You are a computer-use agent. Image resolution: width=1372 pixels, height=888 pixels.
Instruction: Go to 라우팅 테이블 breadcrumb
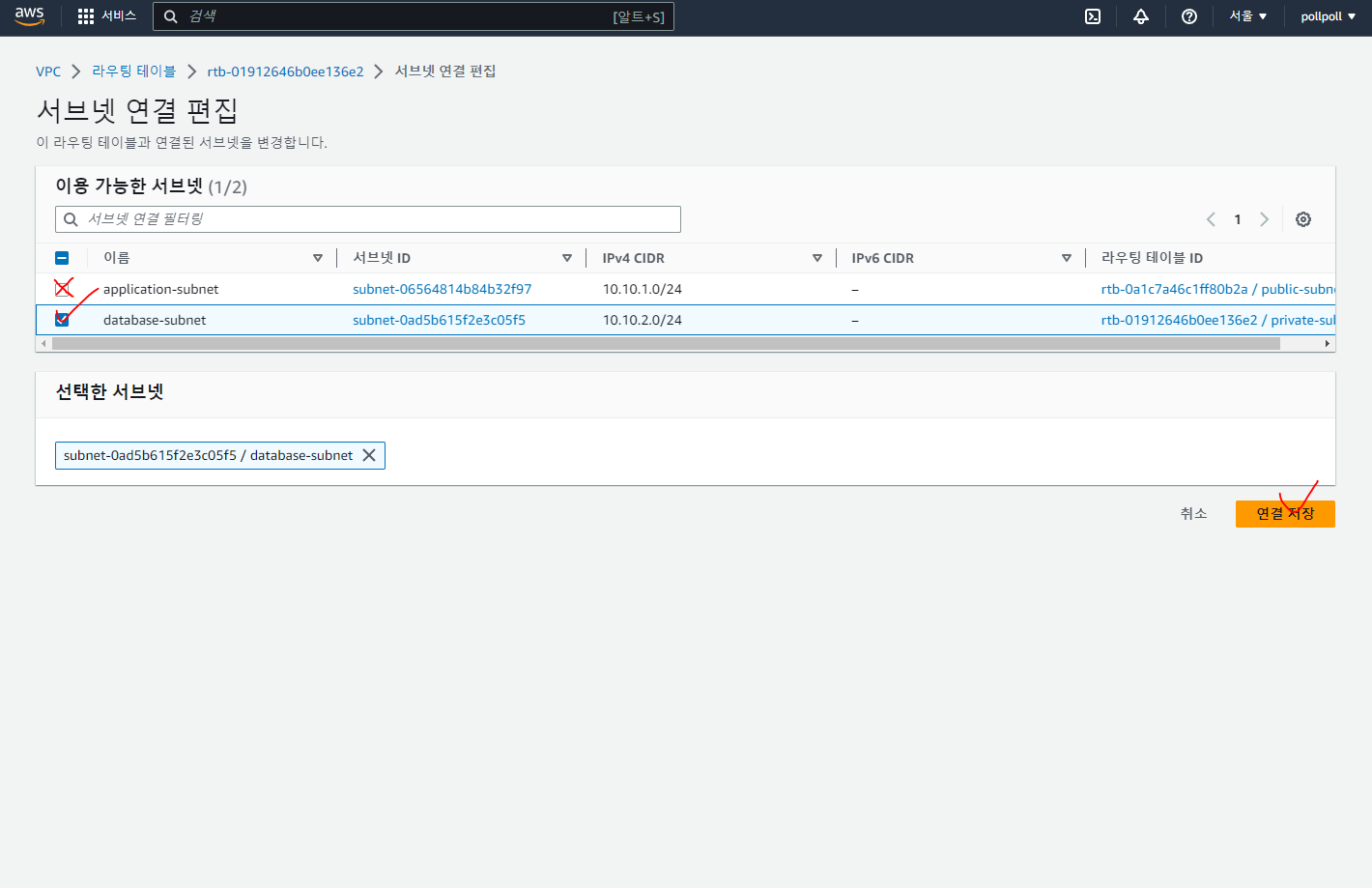134,72
